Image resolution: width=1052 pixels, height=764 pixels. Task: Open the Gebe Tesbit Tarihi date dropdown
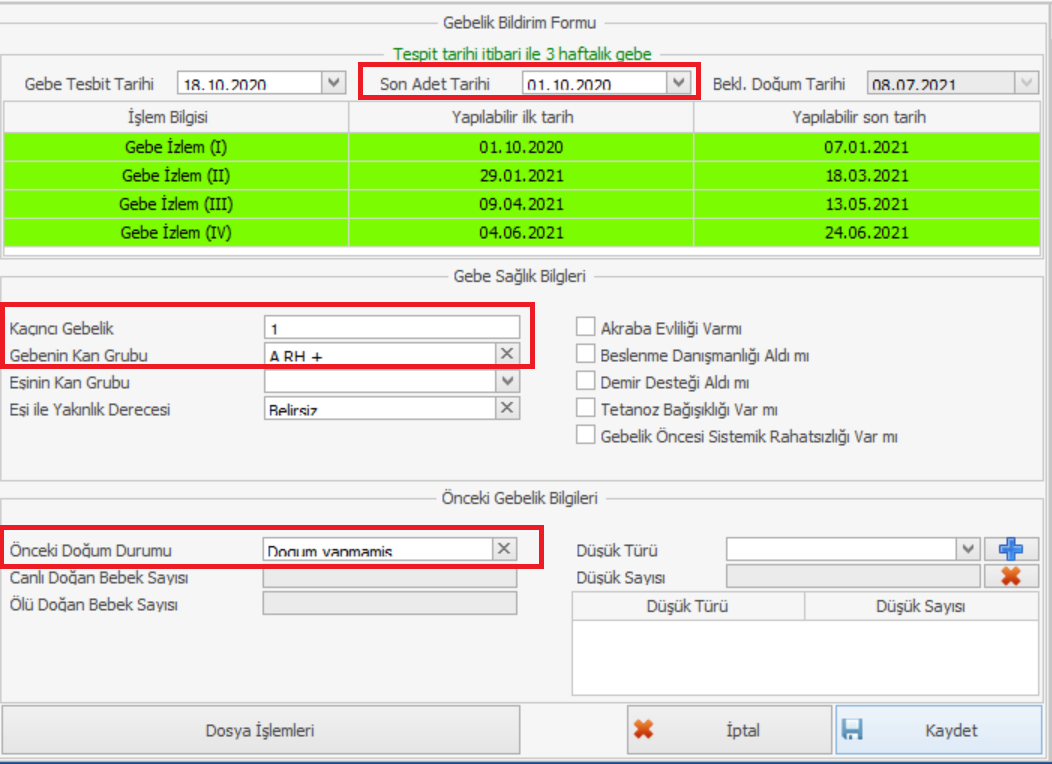[334, 83]
